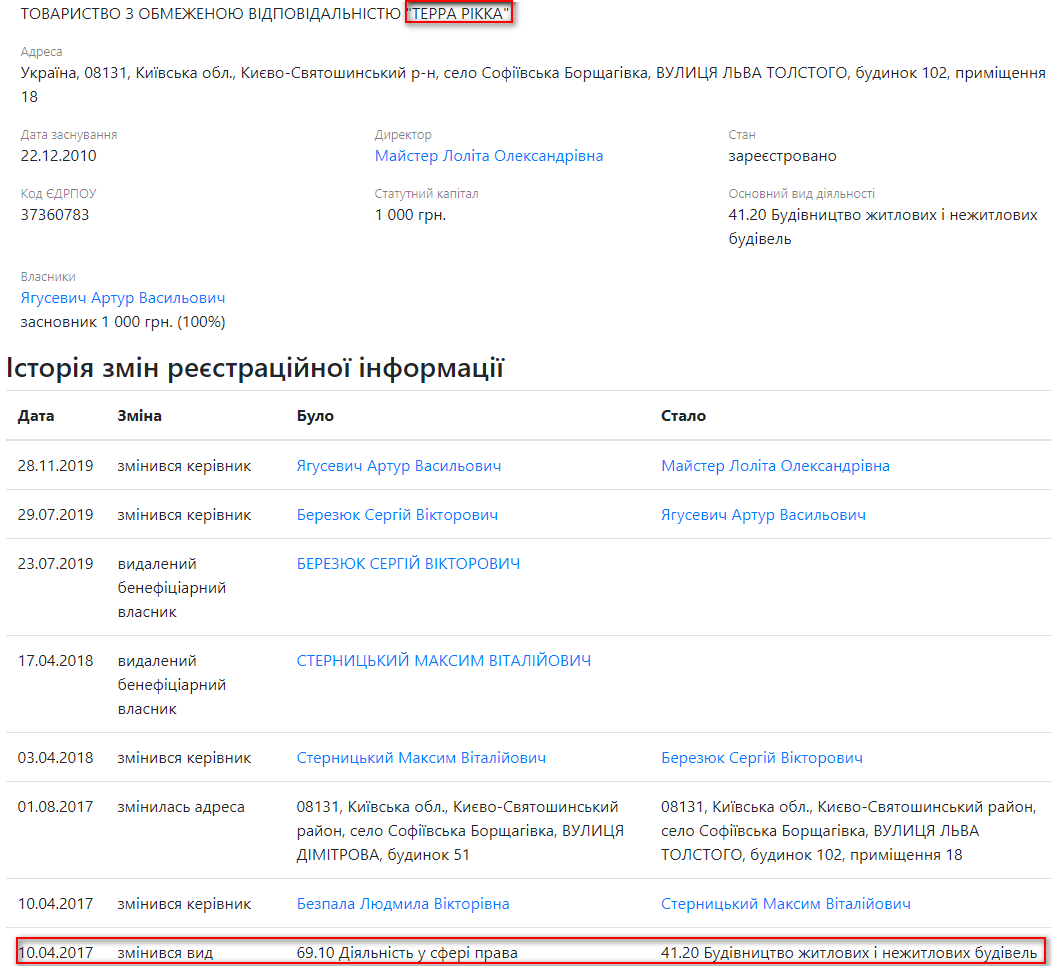
Task: Click the highlighted company name ТЕРРА РІККА
Action: click(459, 13)
